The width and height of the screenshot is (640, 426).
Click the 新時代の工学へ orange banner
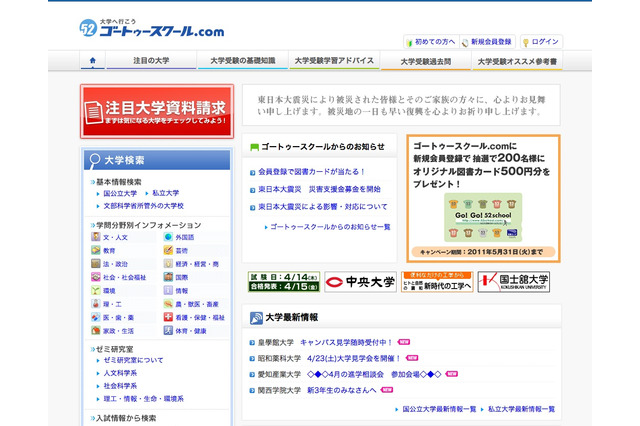[437, 282]
